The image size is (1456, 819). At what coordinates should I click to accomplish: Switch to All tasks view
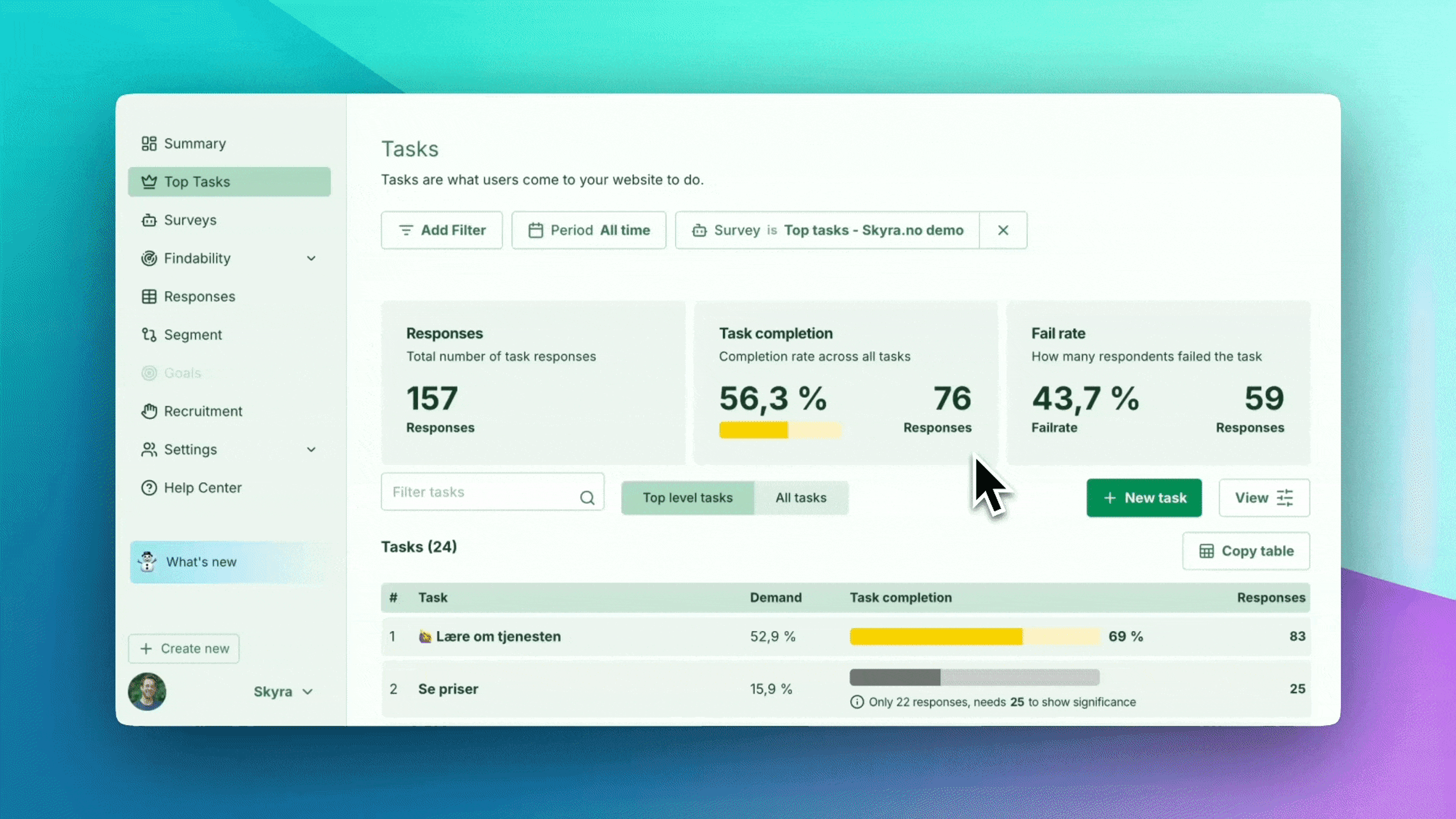(x=801, y=498)
